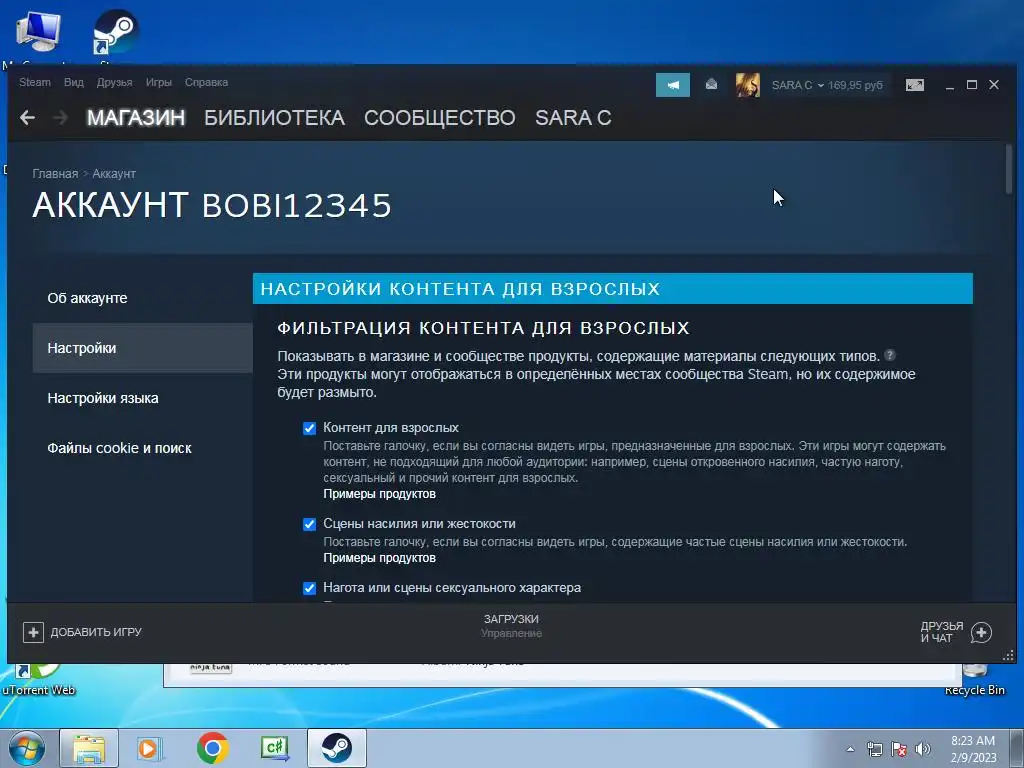Maximize the Steam window
The image size is (1024, 768).
[x=972, y=85]
